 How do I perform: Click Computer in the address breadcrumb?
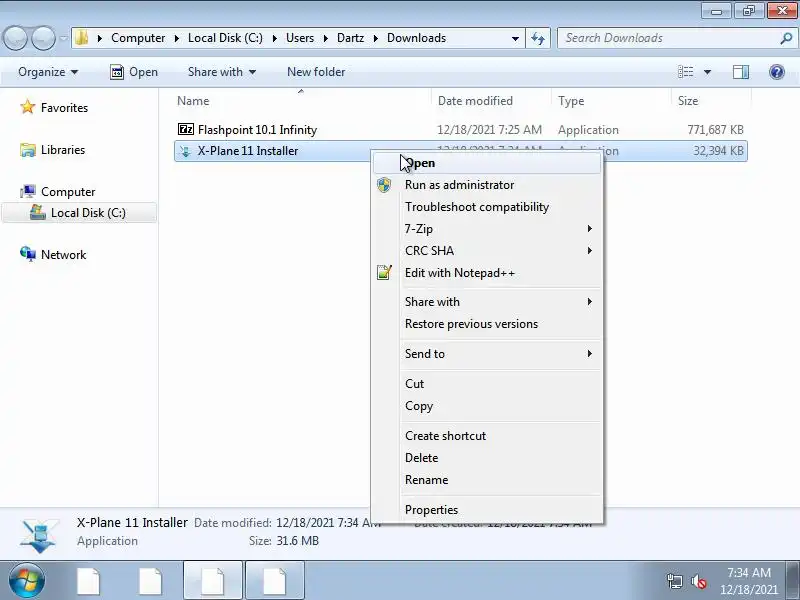coord(138,38)
